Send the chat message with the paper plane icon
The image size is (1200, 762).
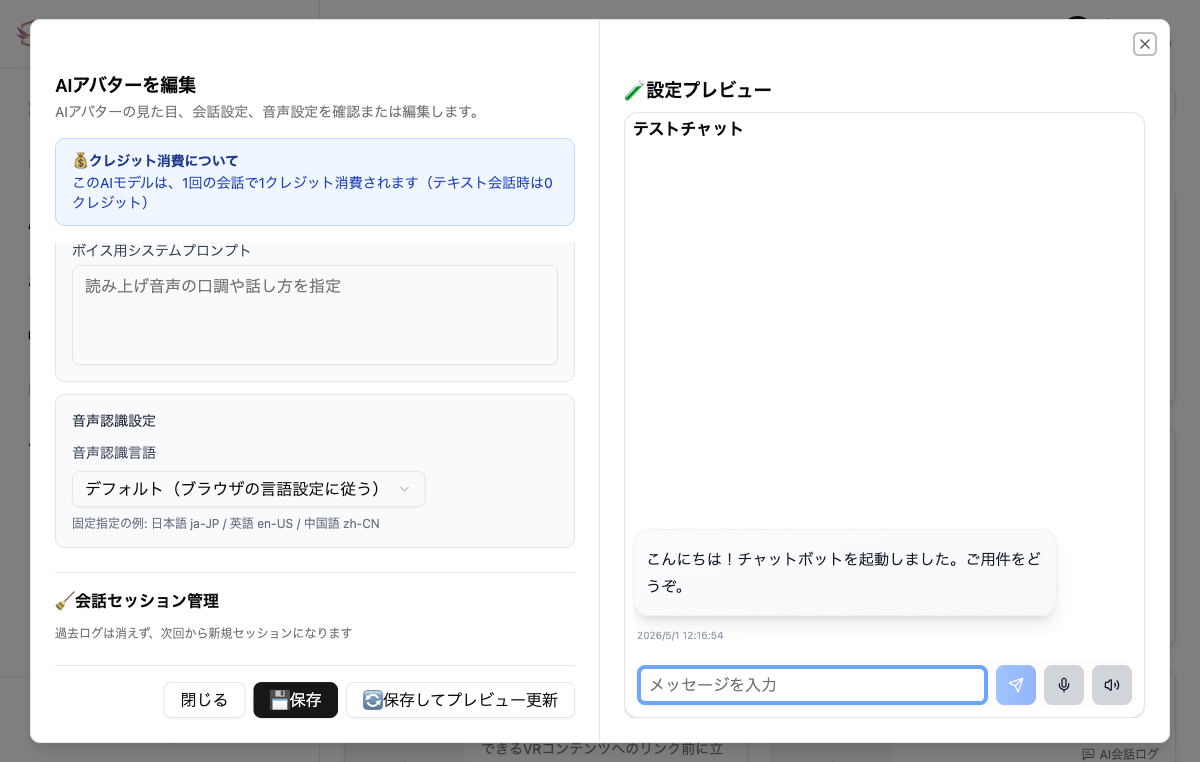[1015, 685]
